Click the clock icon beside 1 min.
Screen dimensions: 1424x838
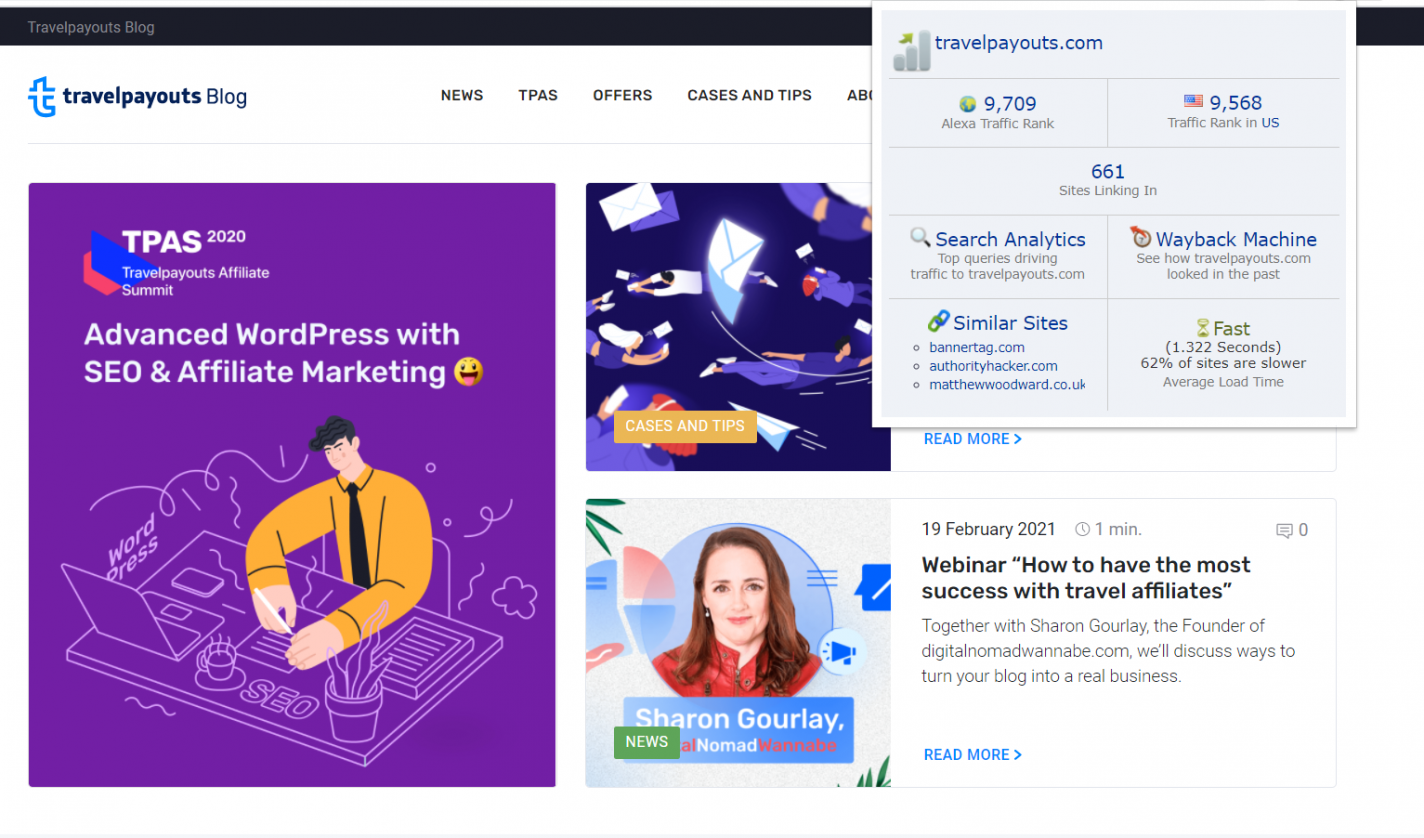click(x=1082, y=529)
